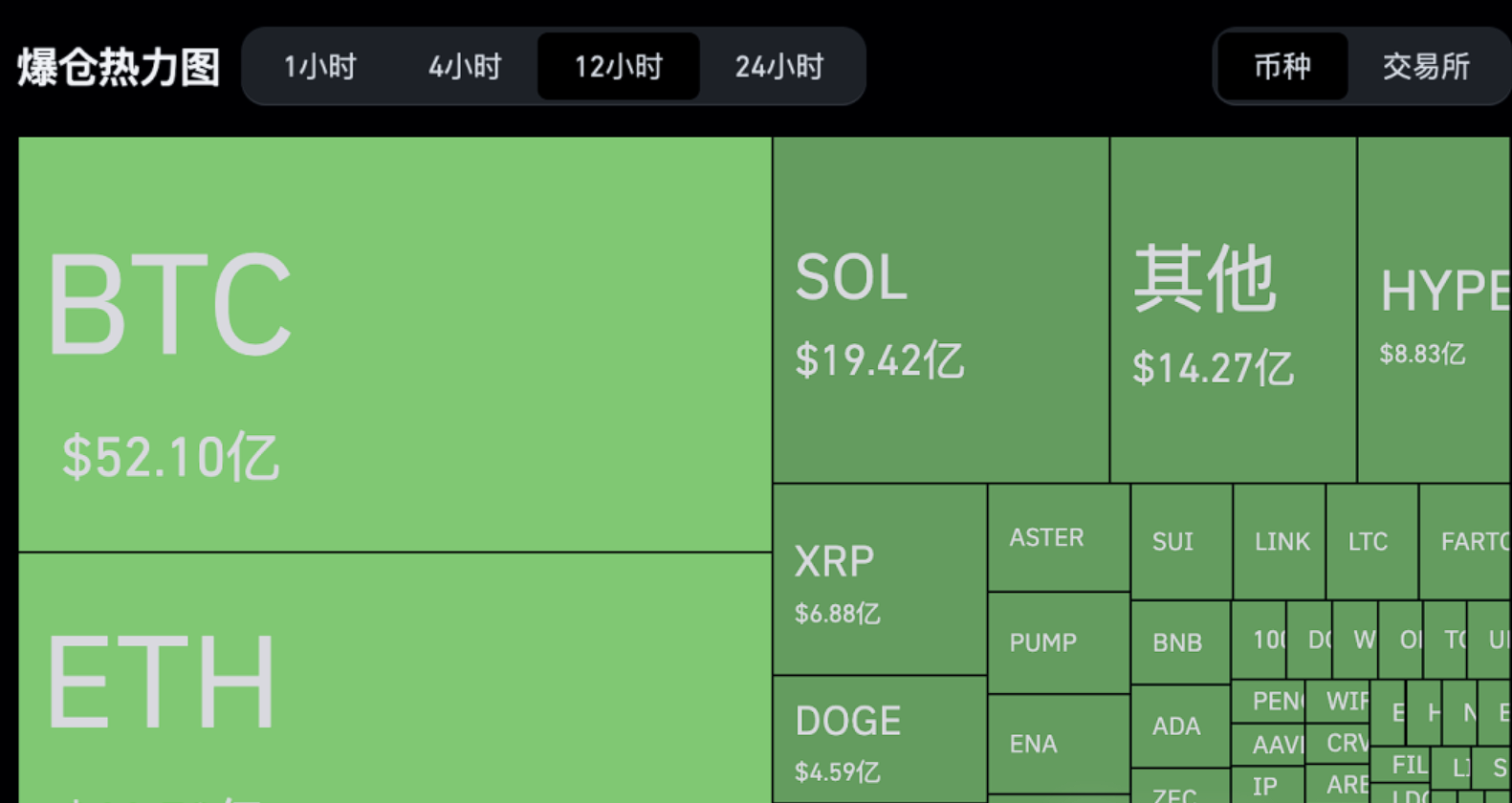Select the XRP $6.88亿 tile
Viewport: 1512px width, 803px height.
[879, 580]
